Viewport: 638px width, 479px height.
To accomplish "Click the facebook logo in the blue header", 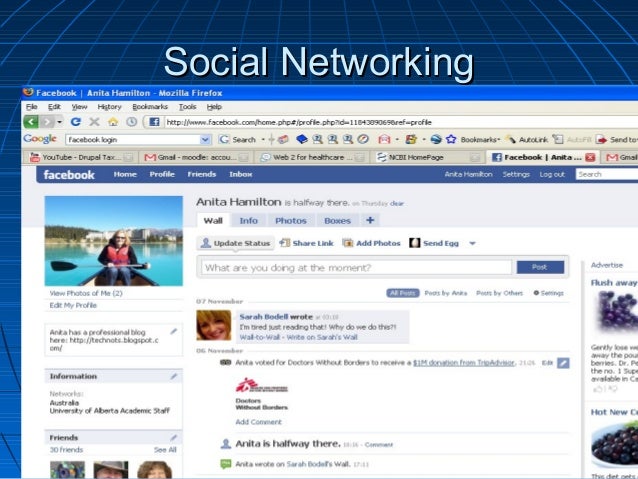I will (x=69, y=175).
